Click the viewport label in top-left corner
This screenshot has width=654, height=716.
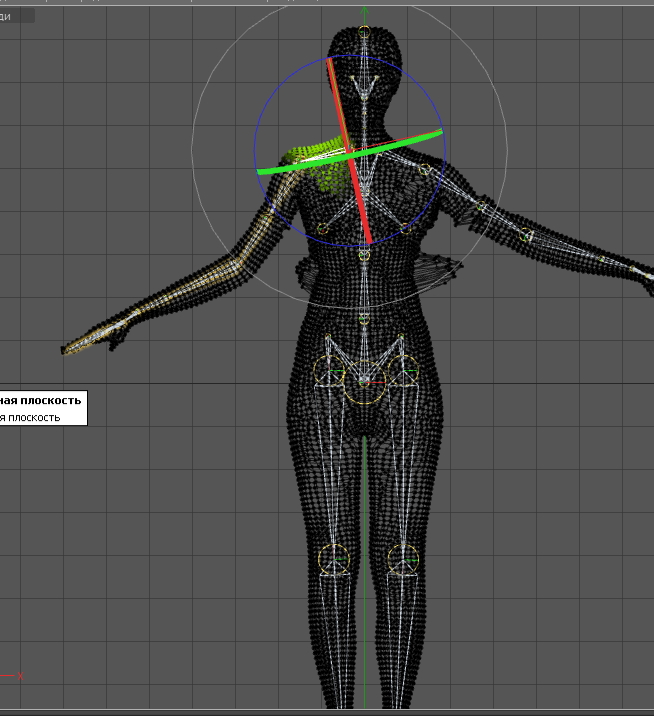(x=15, y=16)
